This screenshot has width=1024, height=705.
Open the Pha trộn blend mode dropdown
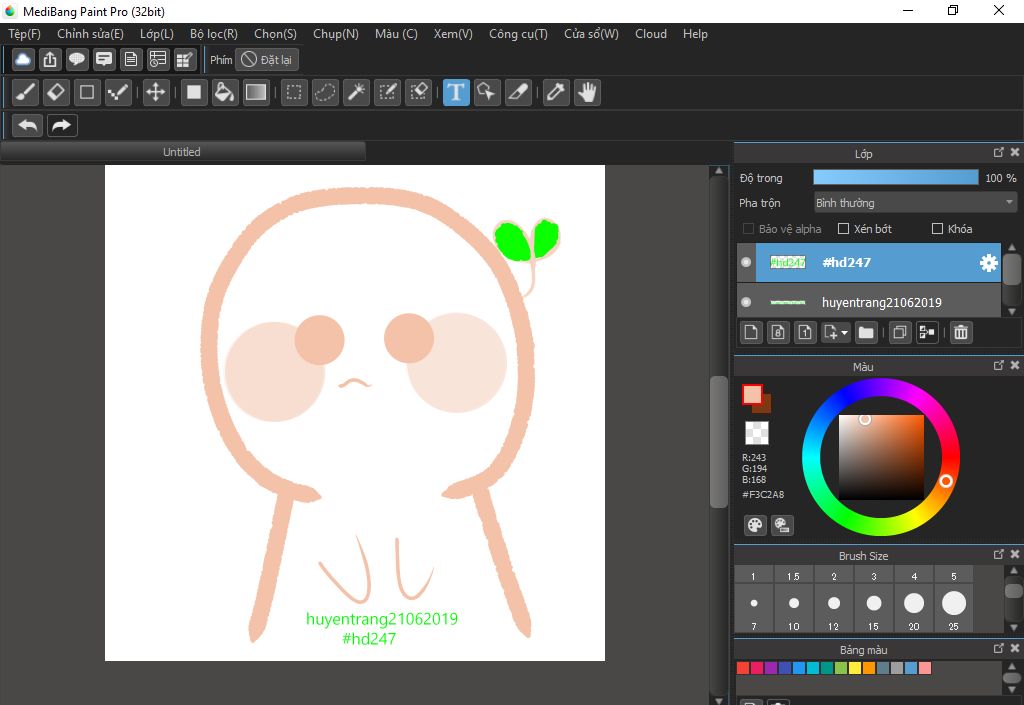(914, 203)
